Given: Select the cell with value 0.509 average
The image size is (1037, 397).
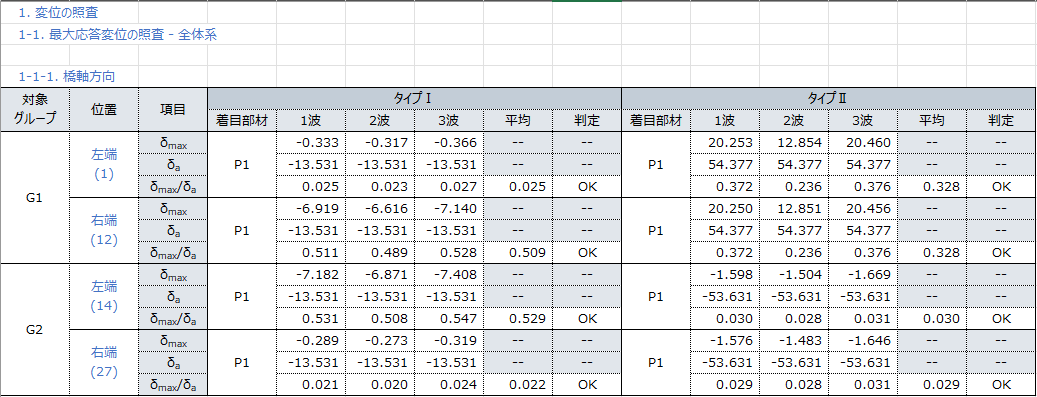Looking at the screenshot, I should tap(518, 252).
